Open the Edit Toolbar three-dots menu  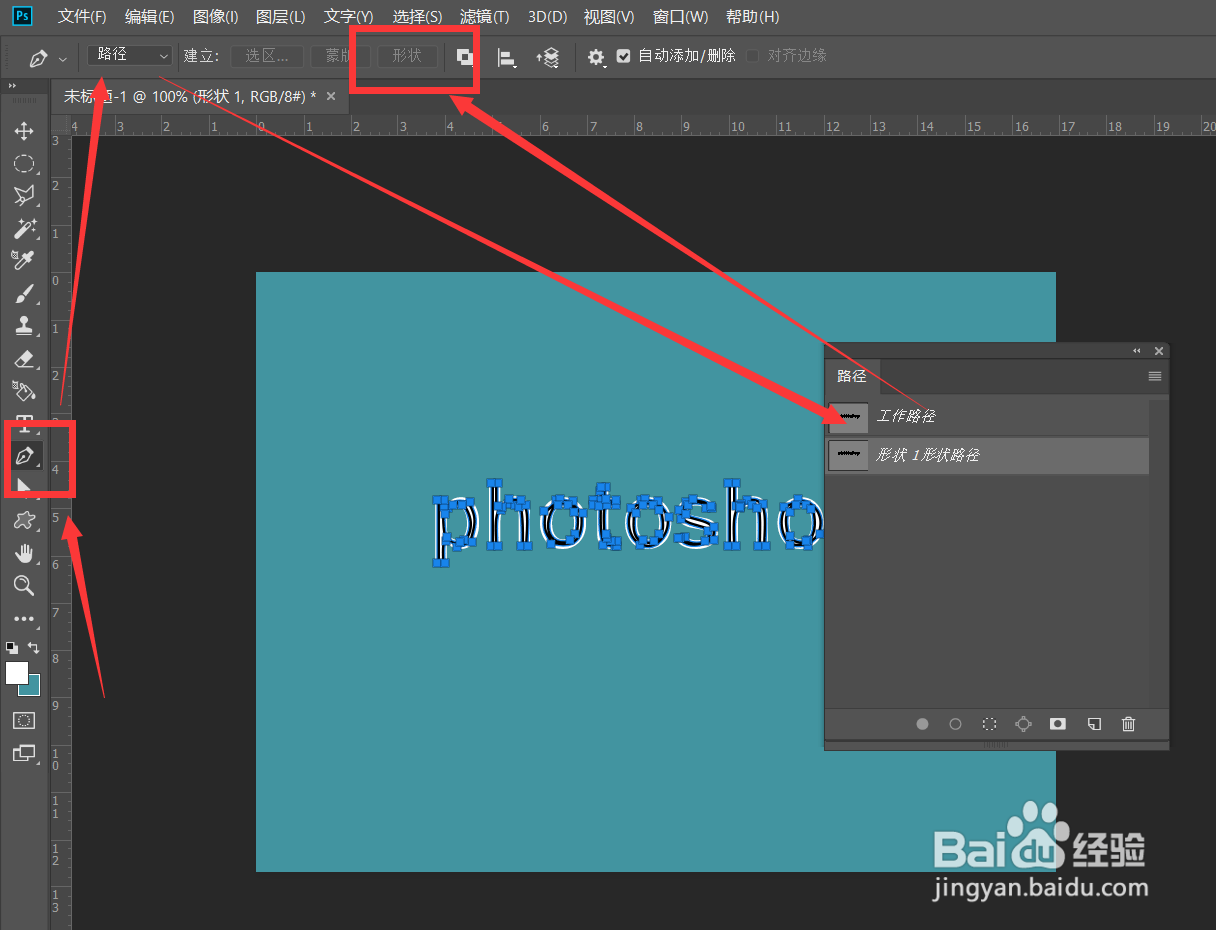[x=24, y=619]
